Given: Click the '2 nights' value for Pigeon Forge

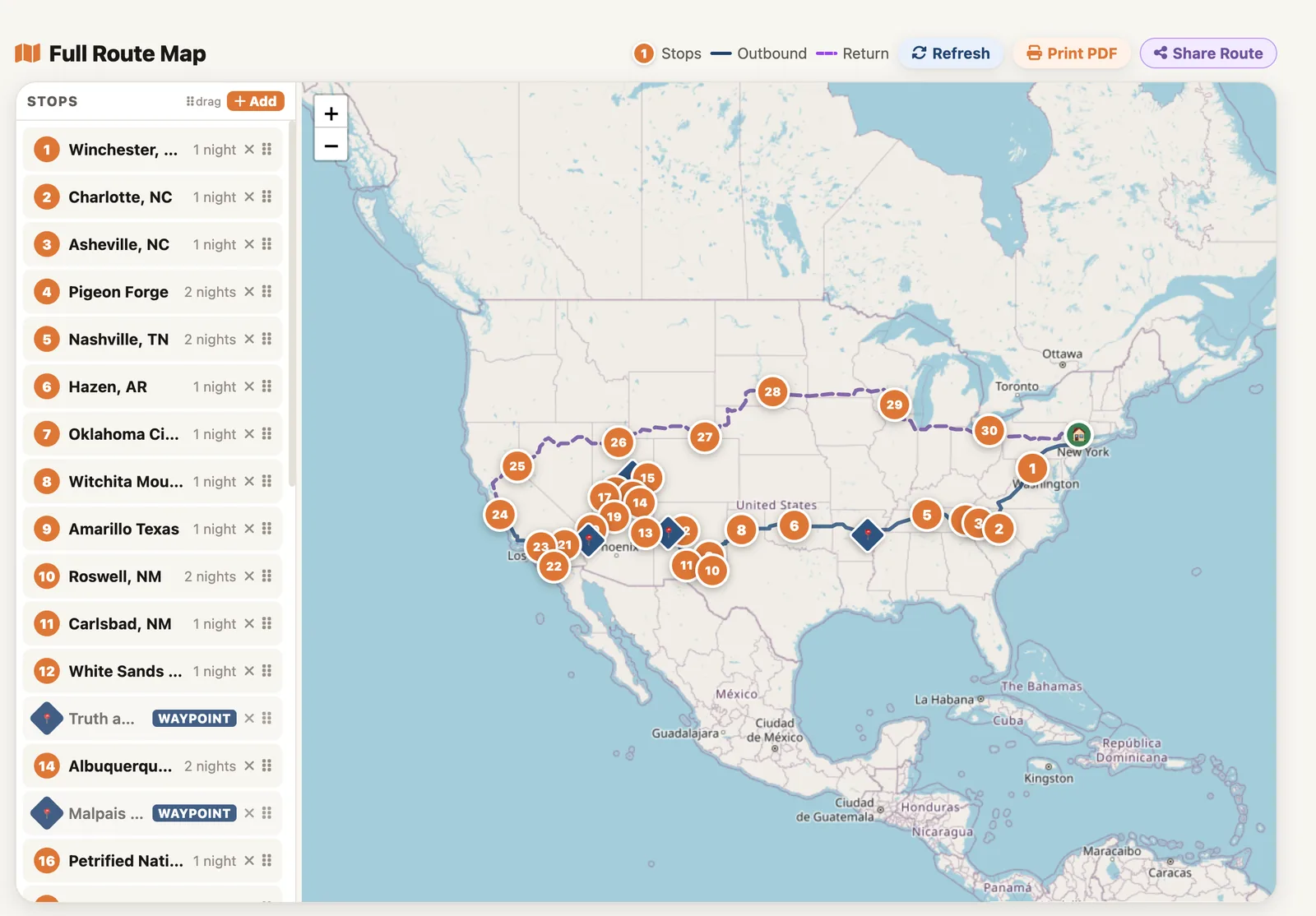Looking at the screenshot, I should tap(210, 292).
